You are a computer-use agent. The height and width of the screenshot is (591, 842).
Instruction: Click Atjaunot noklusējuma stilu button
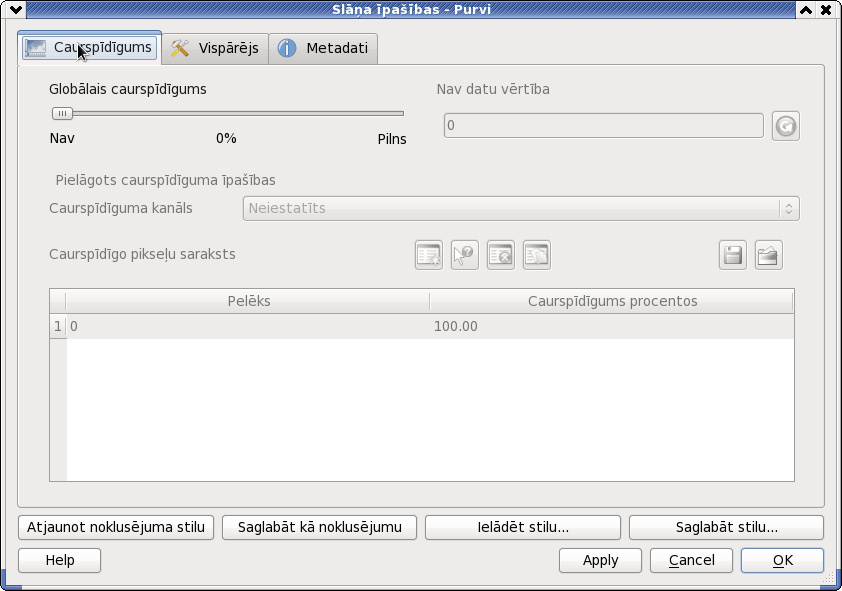[116, 527]
